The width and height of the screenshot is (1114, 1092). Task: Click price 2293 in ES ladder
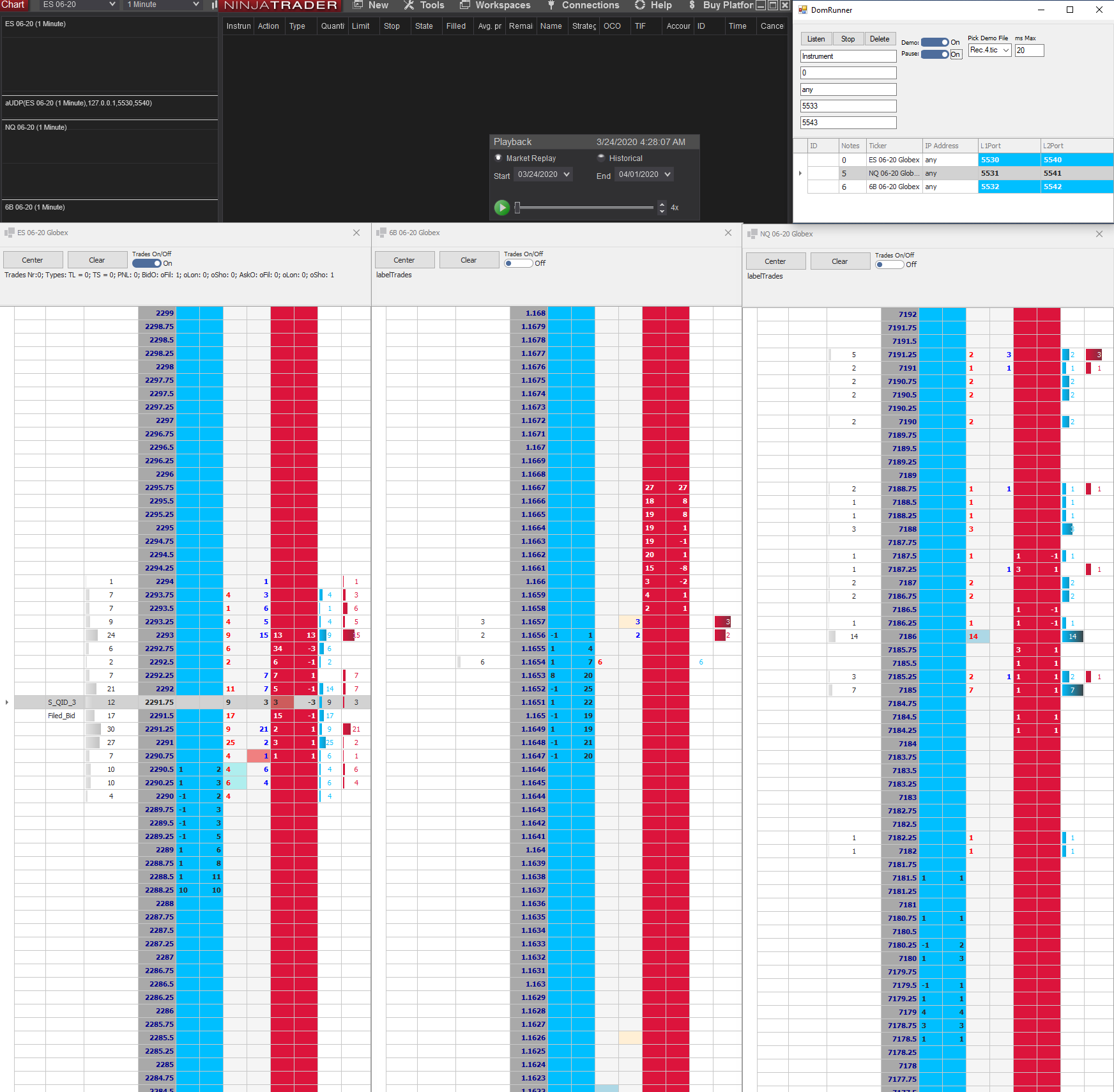[157, 635]
